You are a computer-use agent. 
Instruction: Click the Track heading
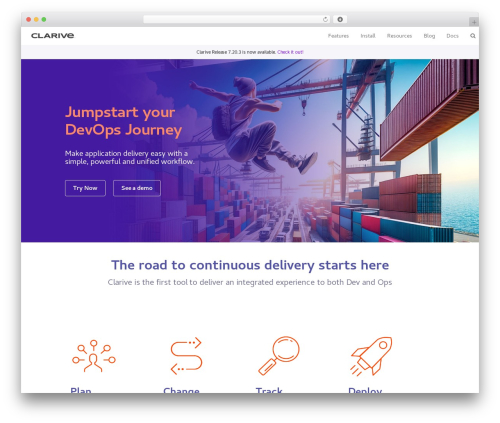point(269,390)
